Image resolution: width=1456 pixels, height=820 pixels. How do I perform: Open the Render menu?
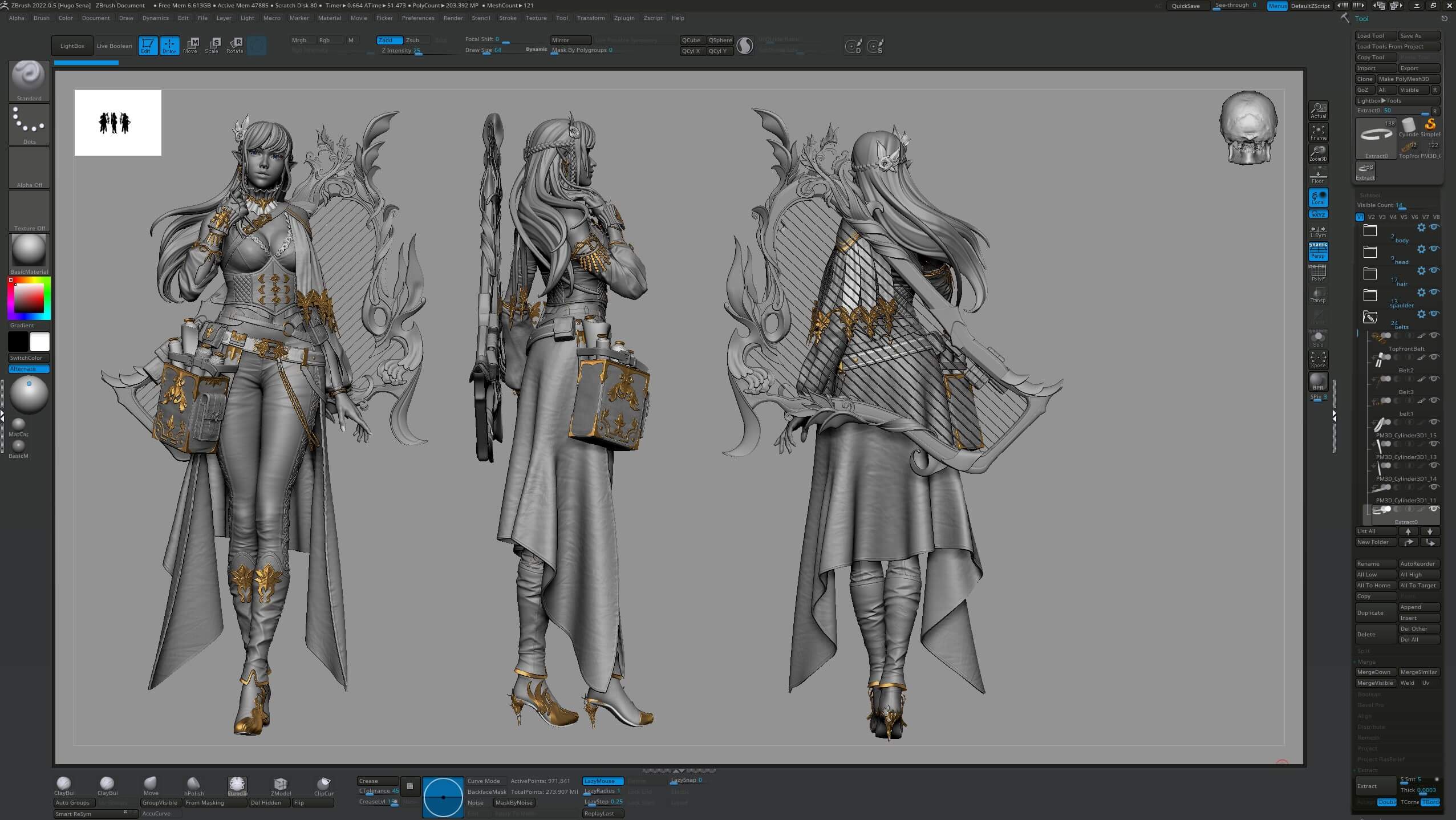coord(453,18)
